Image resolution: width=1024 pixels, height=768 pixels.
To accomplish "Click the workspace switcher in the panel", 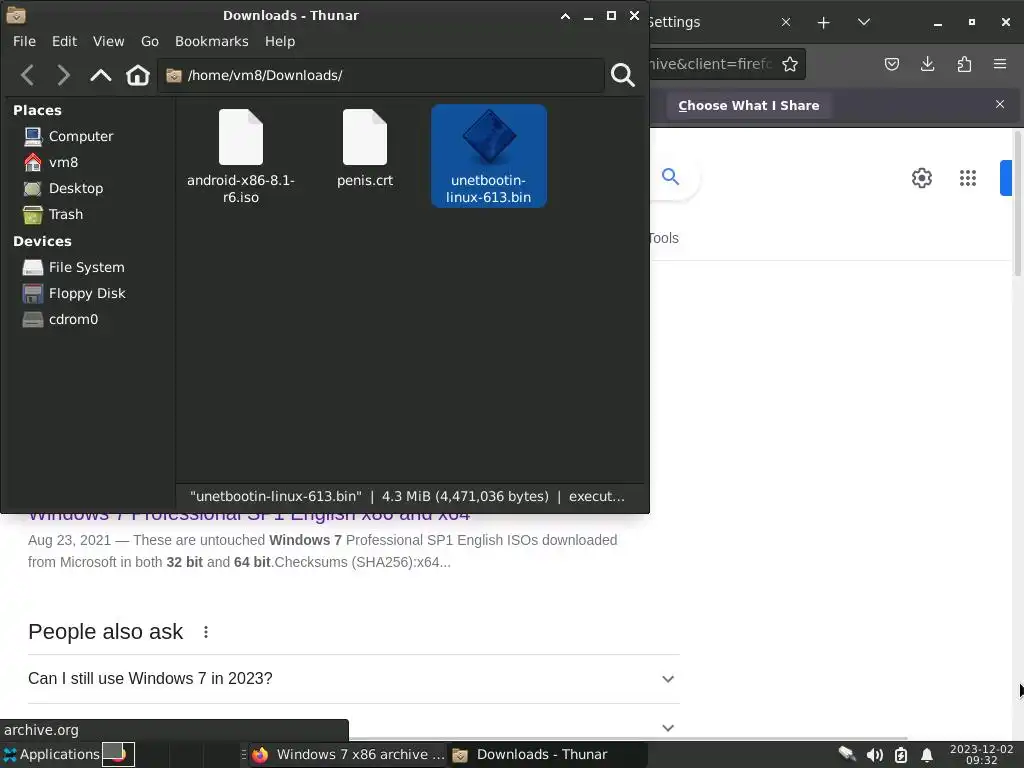I will [x=118, y=754].
